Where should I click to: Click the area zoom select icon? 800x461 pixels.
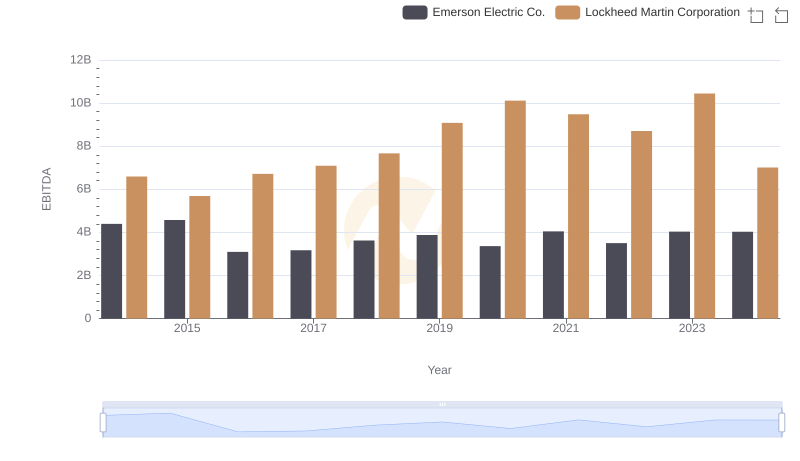(x=756, y=15)
